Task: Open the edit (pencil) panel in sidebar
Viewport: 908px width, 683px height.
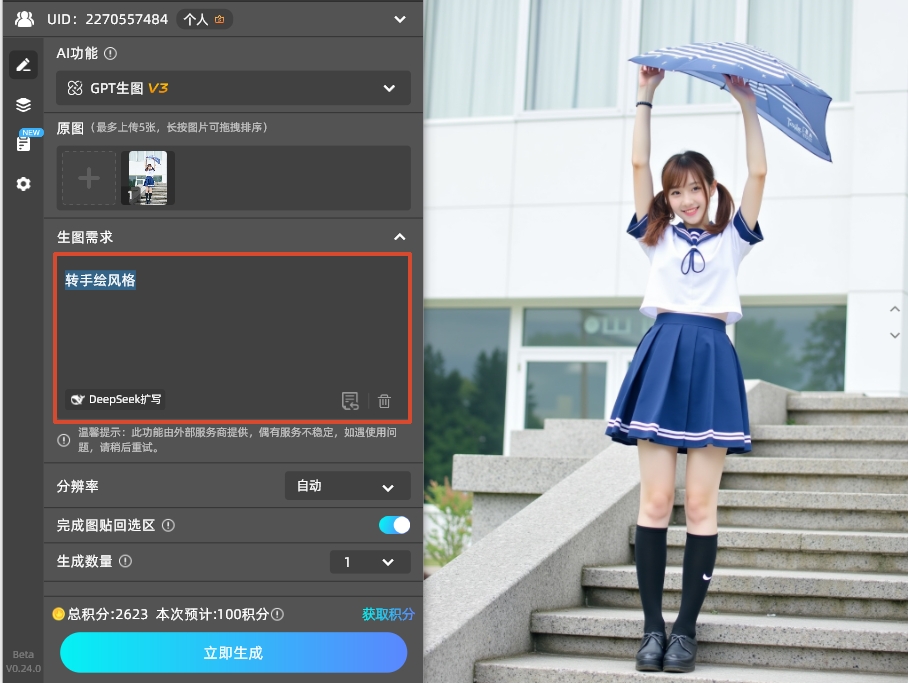Action: coord(23,65)
